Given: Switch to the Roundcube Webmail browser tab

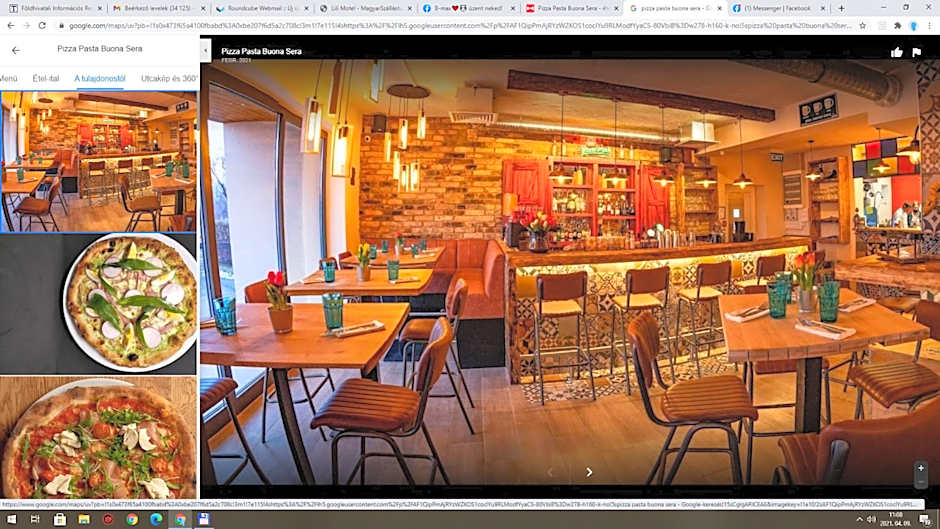Looking at the screenshot, I should click(262, 8).
